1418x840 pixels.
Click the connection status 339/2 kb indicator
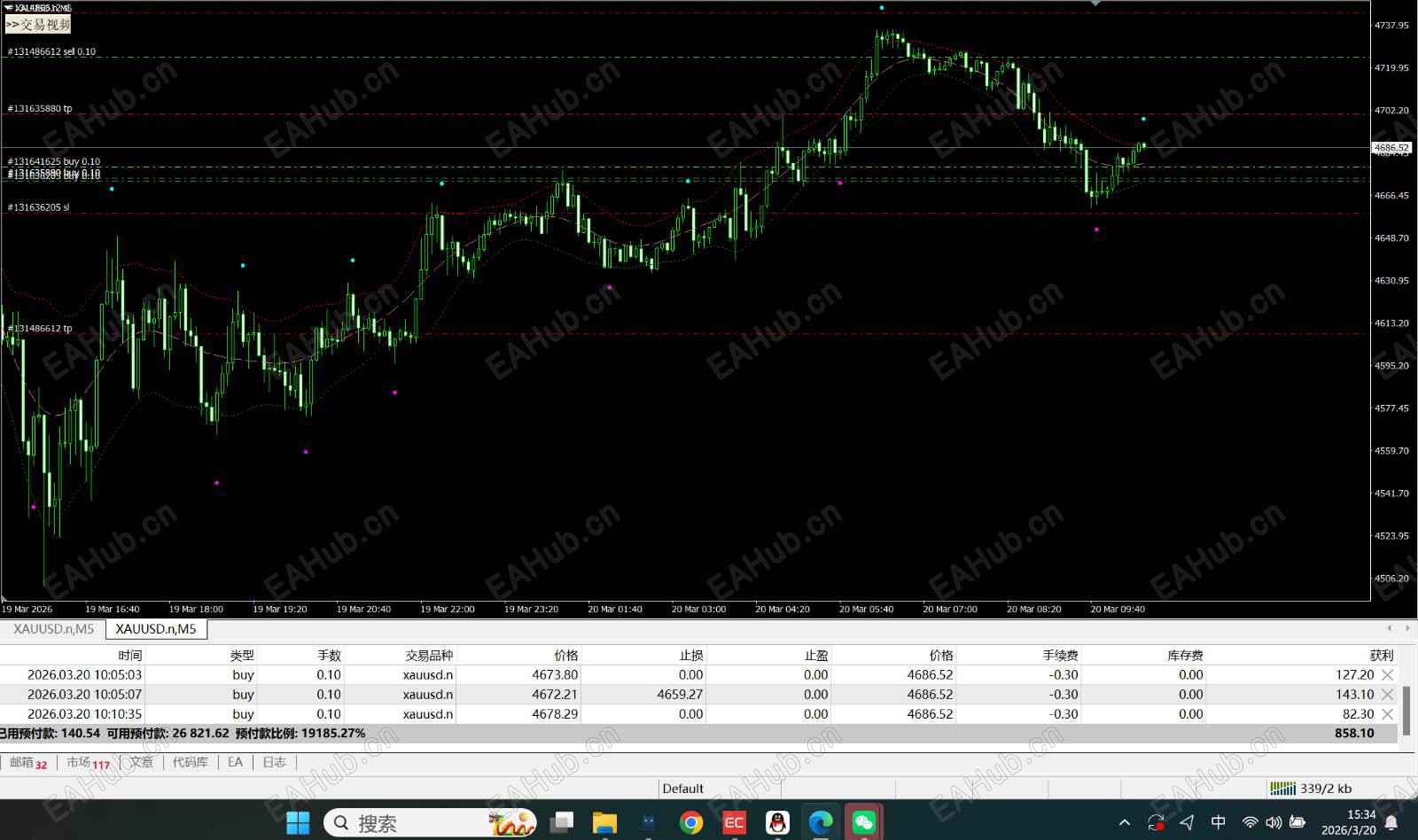tap(1311, 789)
